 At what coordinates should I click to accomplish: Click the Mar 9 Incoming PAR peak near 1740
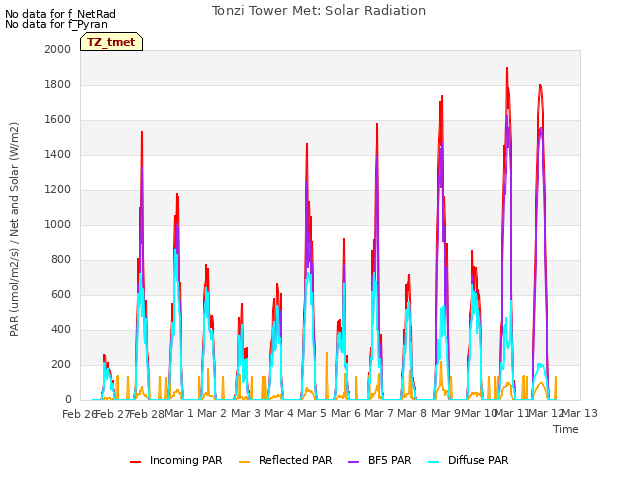point(442,97)
